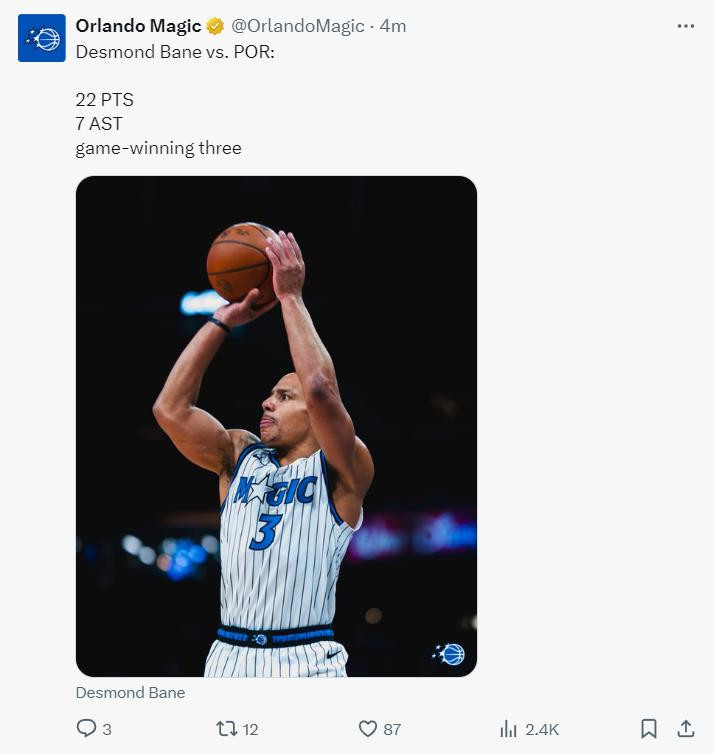Enlarge the Desmond Bane shooting photo
Viewport: 714px width, 754px height.
276,426
